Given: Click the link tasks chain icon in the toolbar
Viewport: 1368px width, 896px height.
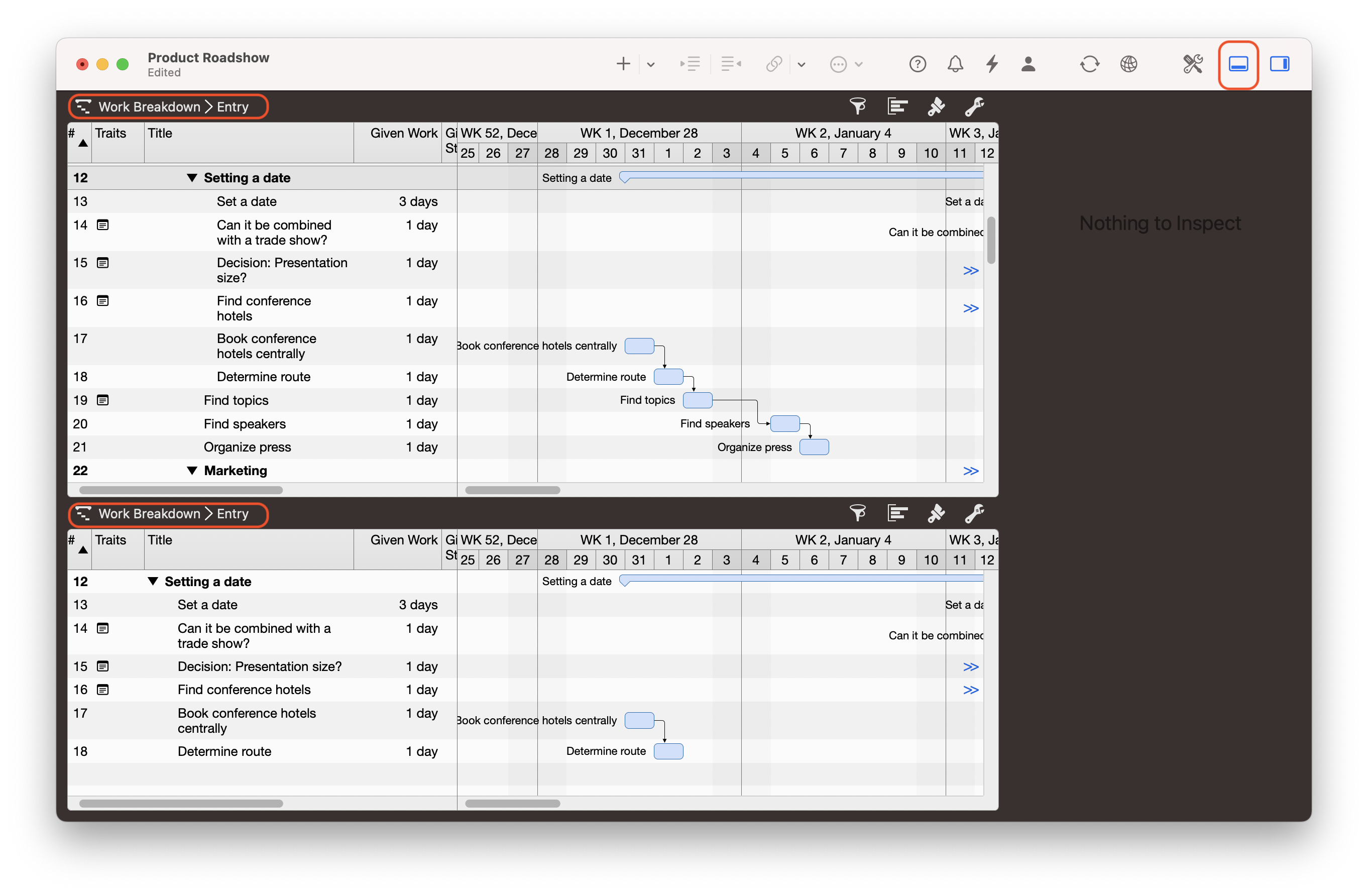Looking at the screenshot, I should click(774, 64).
